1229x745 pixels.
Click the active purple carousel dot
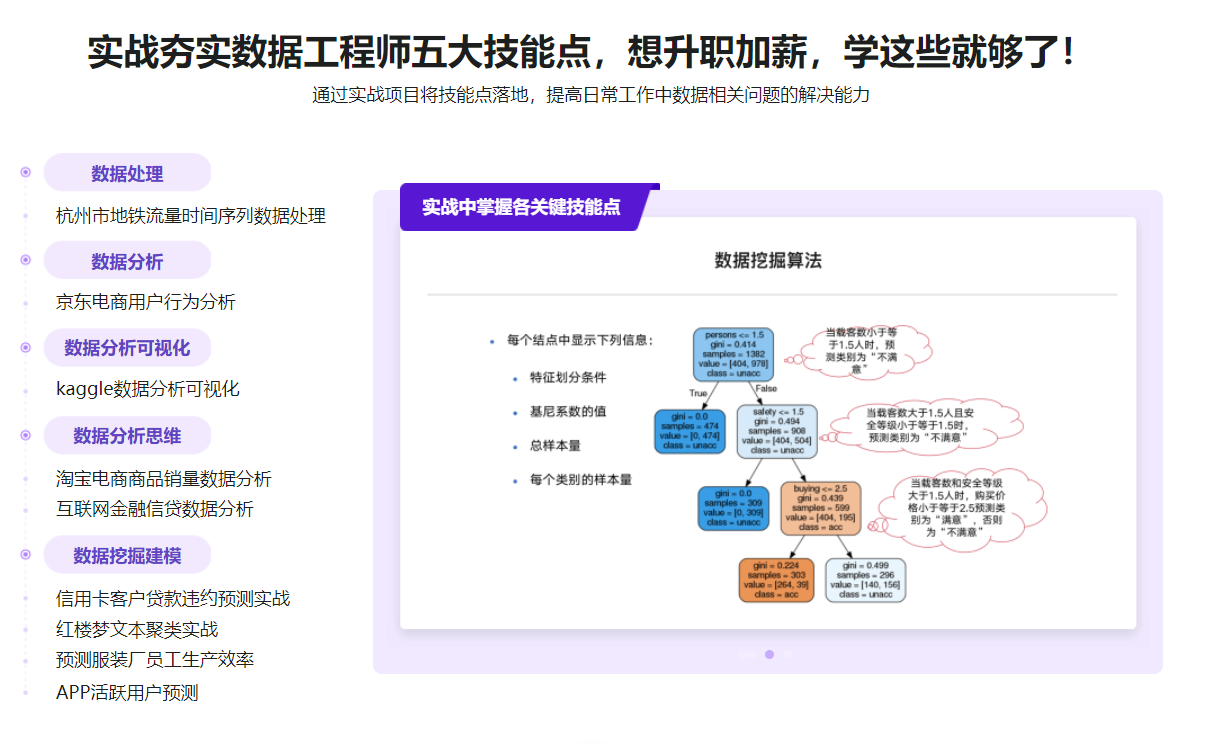(x=769, y=654)
